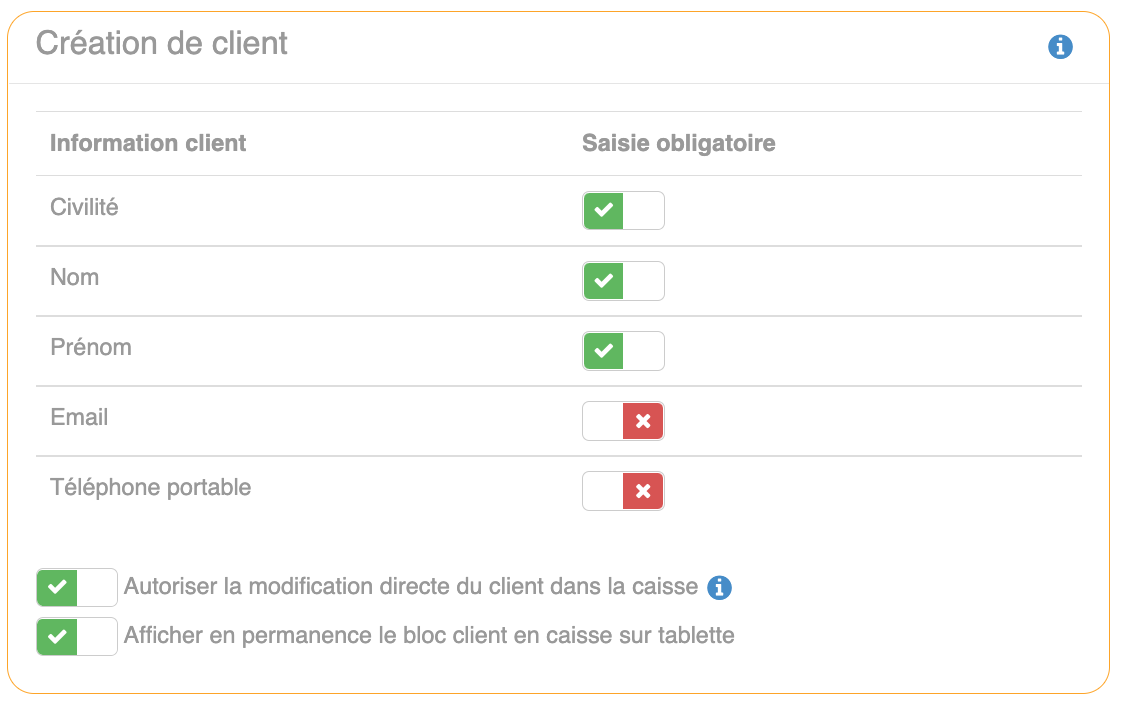Click the red X in the Email row
Screen dimensions: 1126x706
click(x=643, y=421)
